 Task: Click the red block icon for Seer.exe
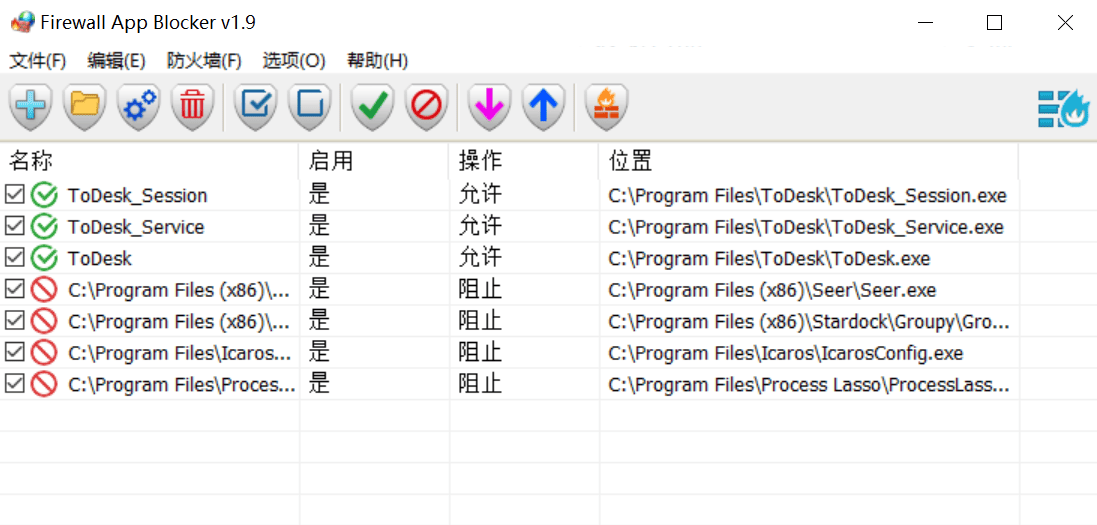[44, 290]
